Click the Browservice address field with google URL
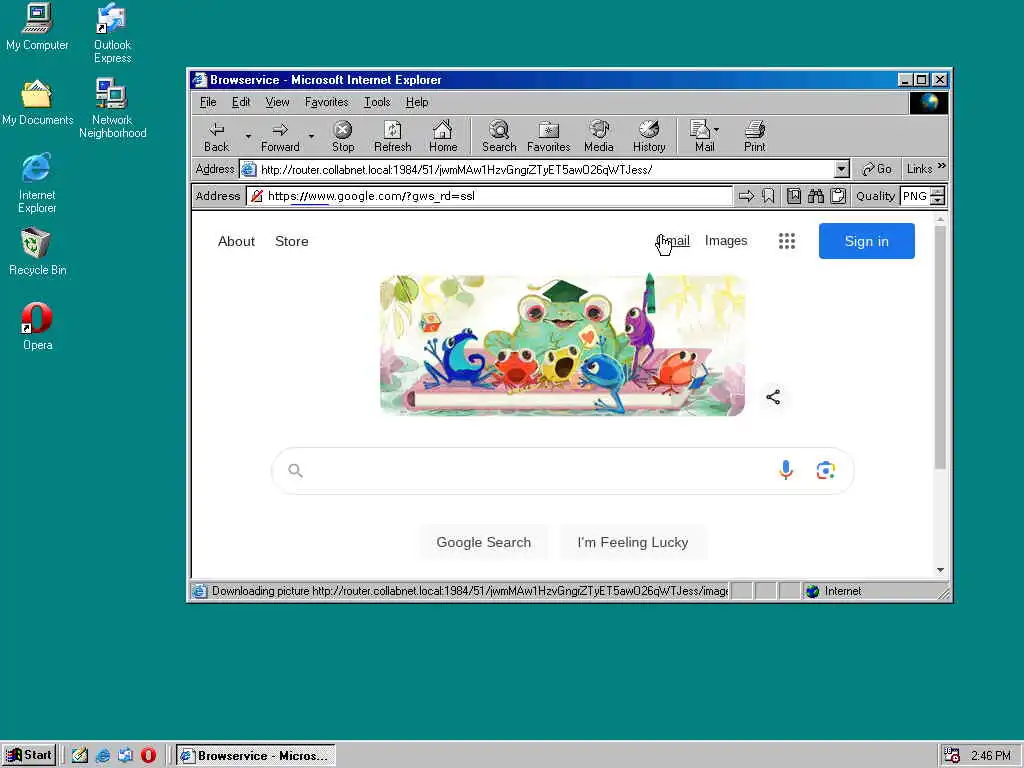The width and height of the screenshot is (1024, 768). pos(490,196)
